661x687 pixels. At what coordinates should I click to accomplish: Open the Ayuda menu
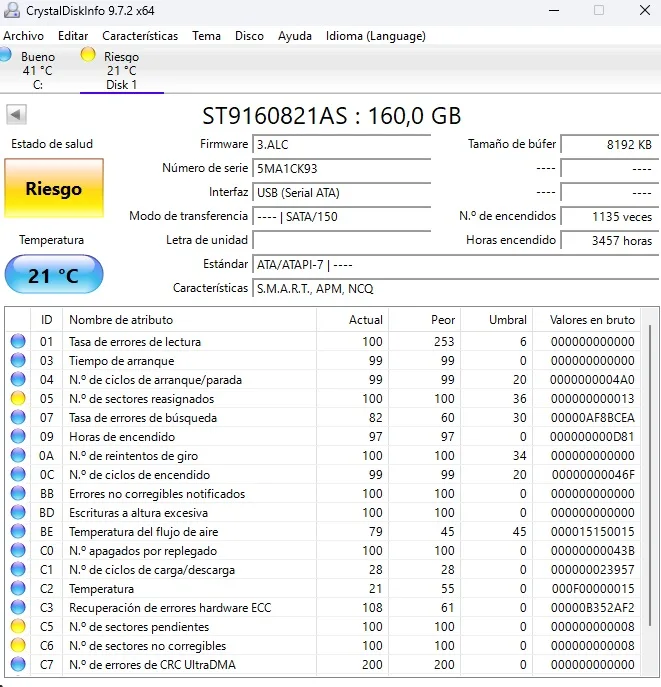[294, 36]
